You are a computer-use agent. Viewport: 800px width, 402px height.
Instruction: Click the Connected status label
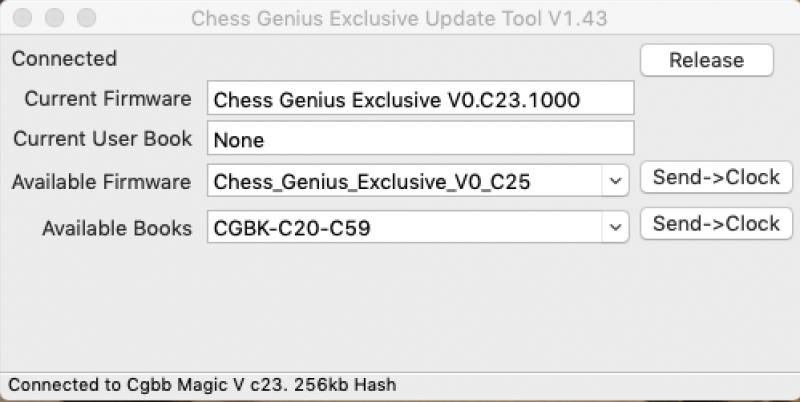pos(64,59)
